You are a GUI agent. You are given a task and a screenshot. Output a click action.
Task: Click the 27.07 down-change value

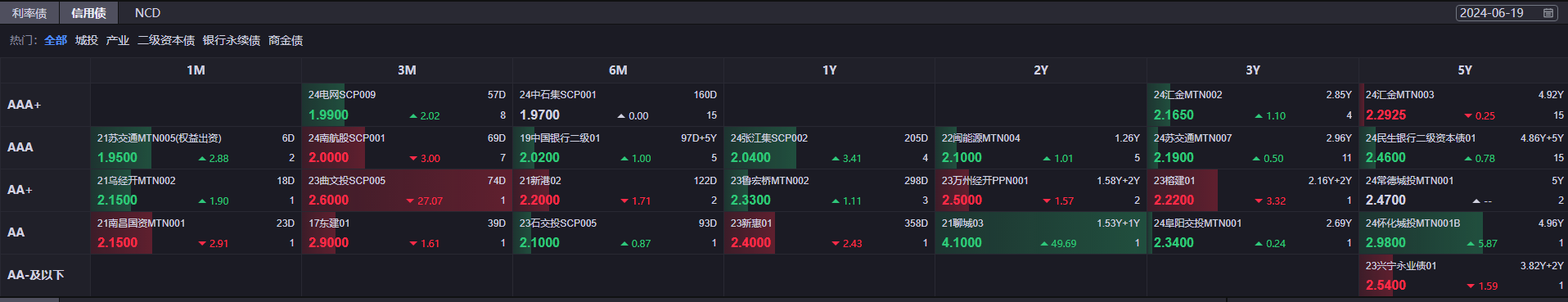[430, 201]
